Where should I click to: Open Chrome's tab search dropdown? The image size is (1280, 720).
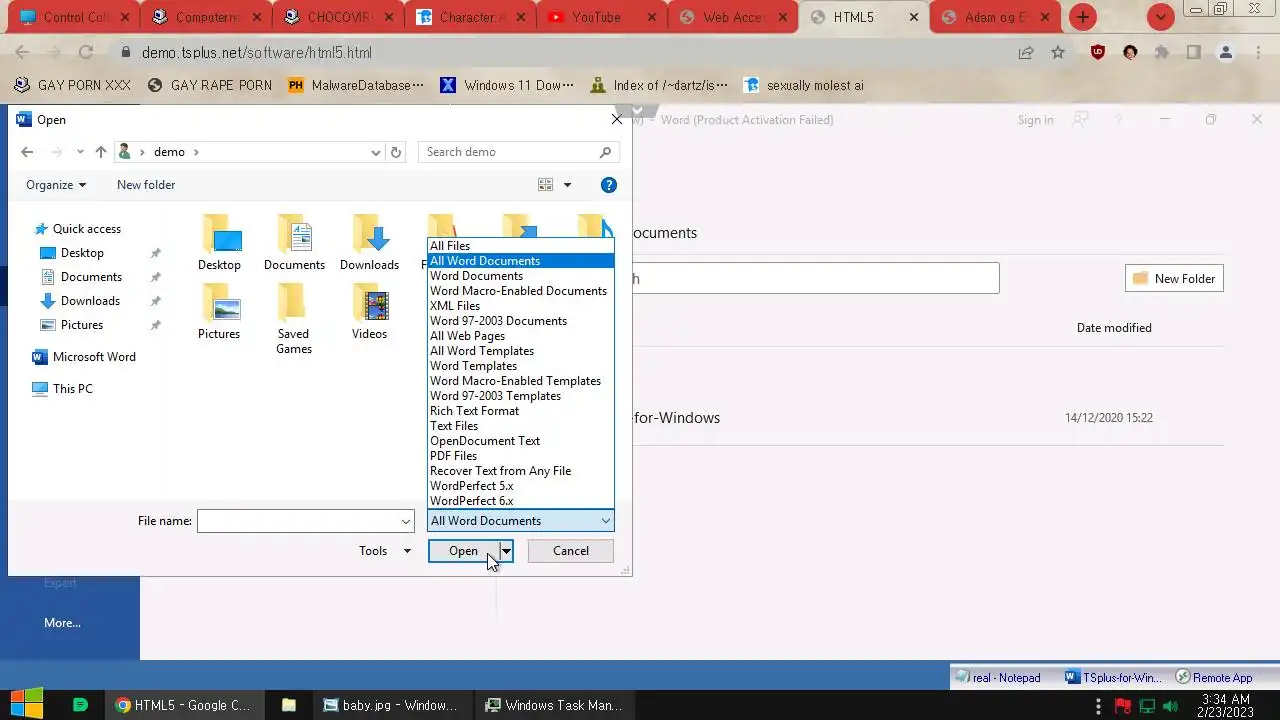(x=1160, y=17)
